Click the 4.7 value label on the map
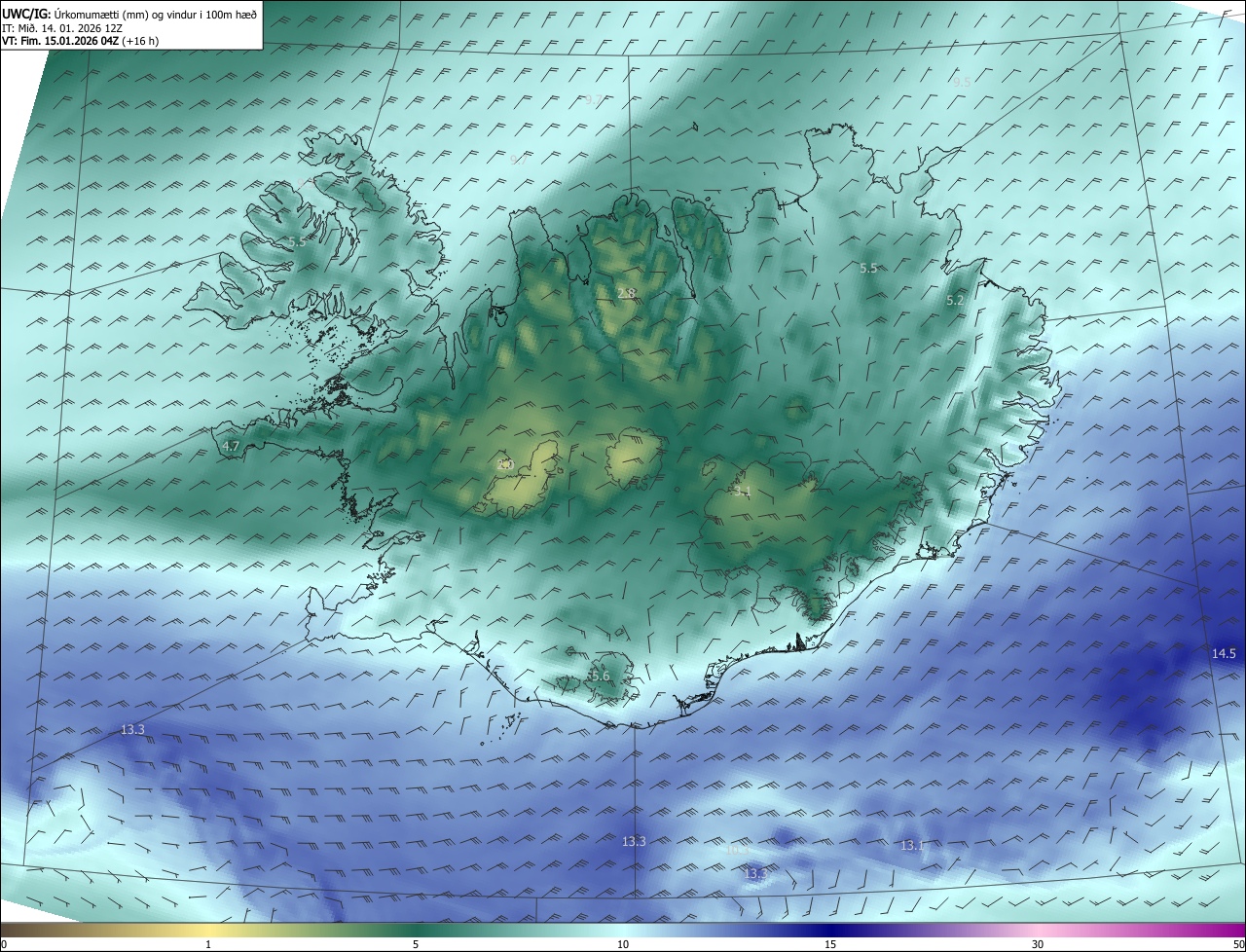Image resolution: width=1246 pixels, height=952 pixels. point(231,447)
